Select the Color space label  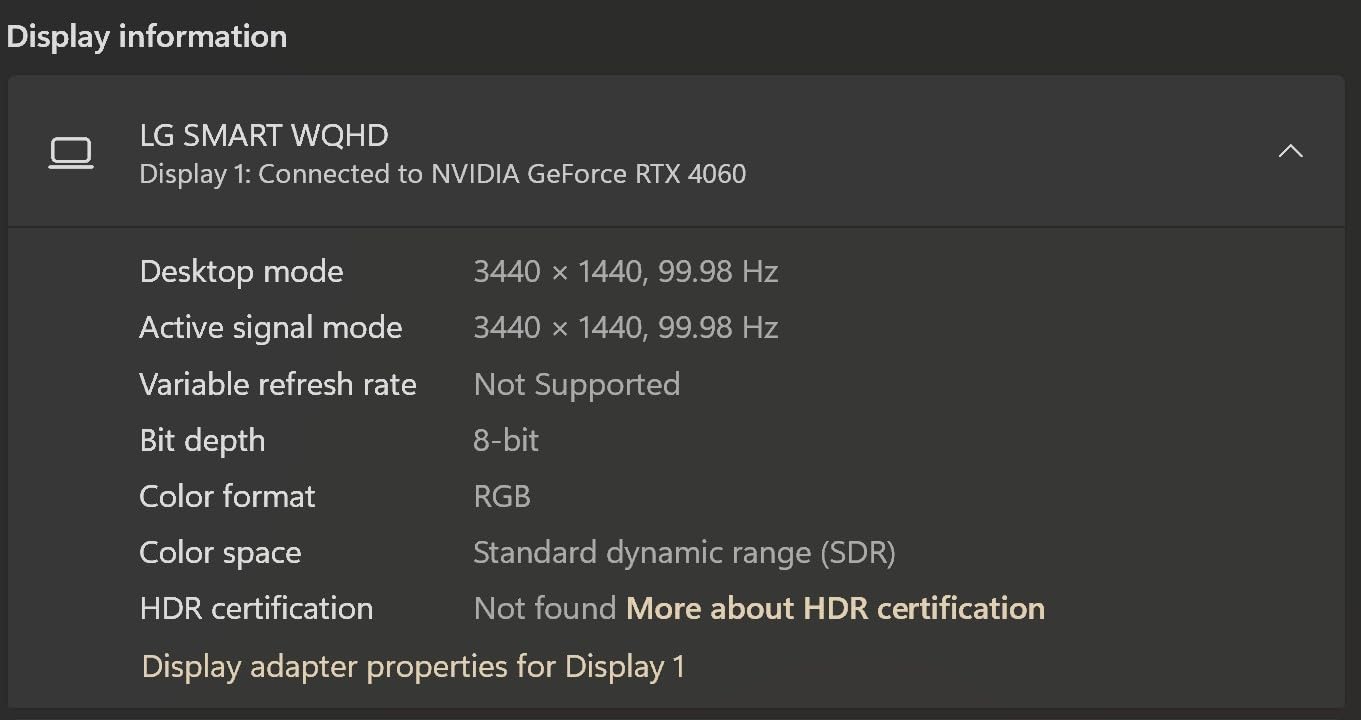[220, 552]
